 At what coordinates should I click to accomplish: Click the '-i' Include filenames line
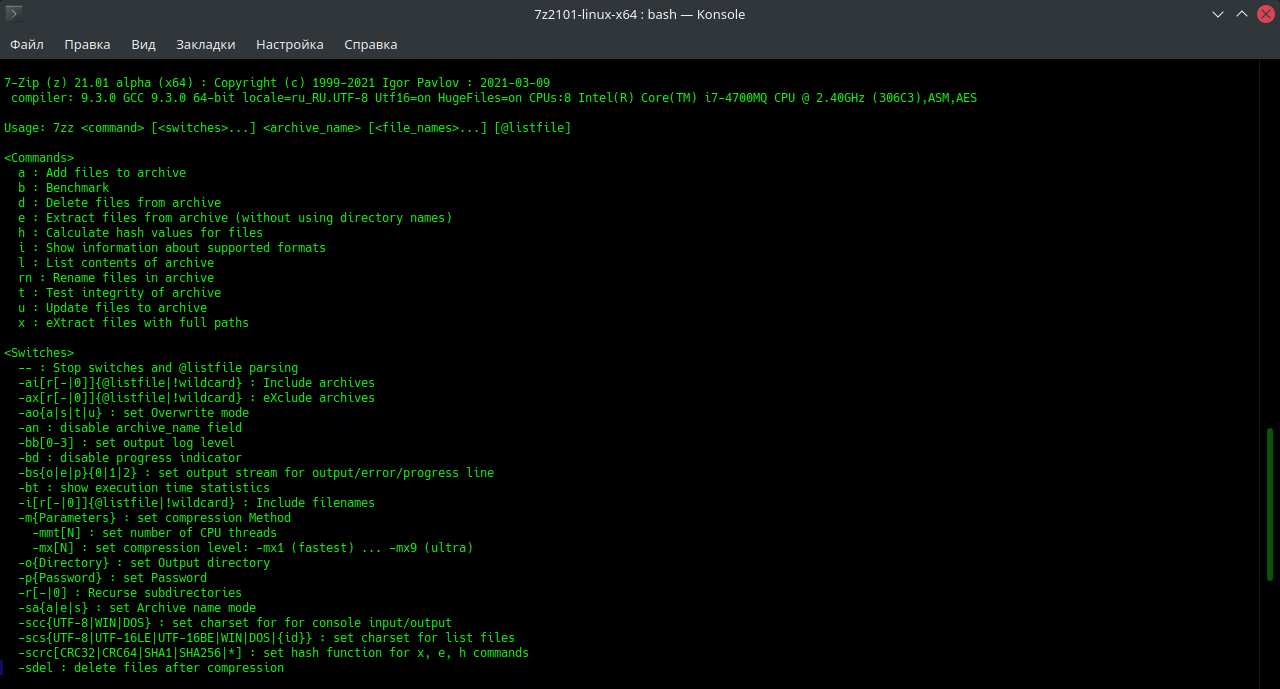click(x=197, y=503)
